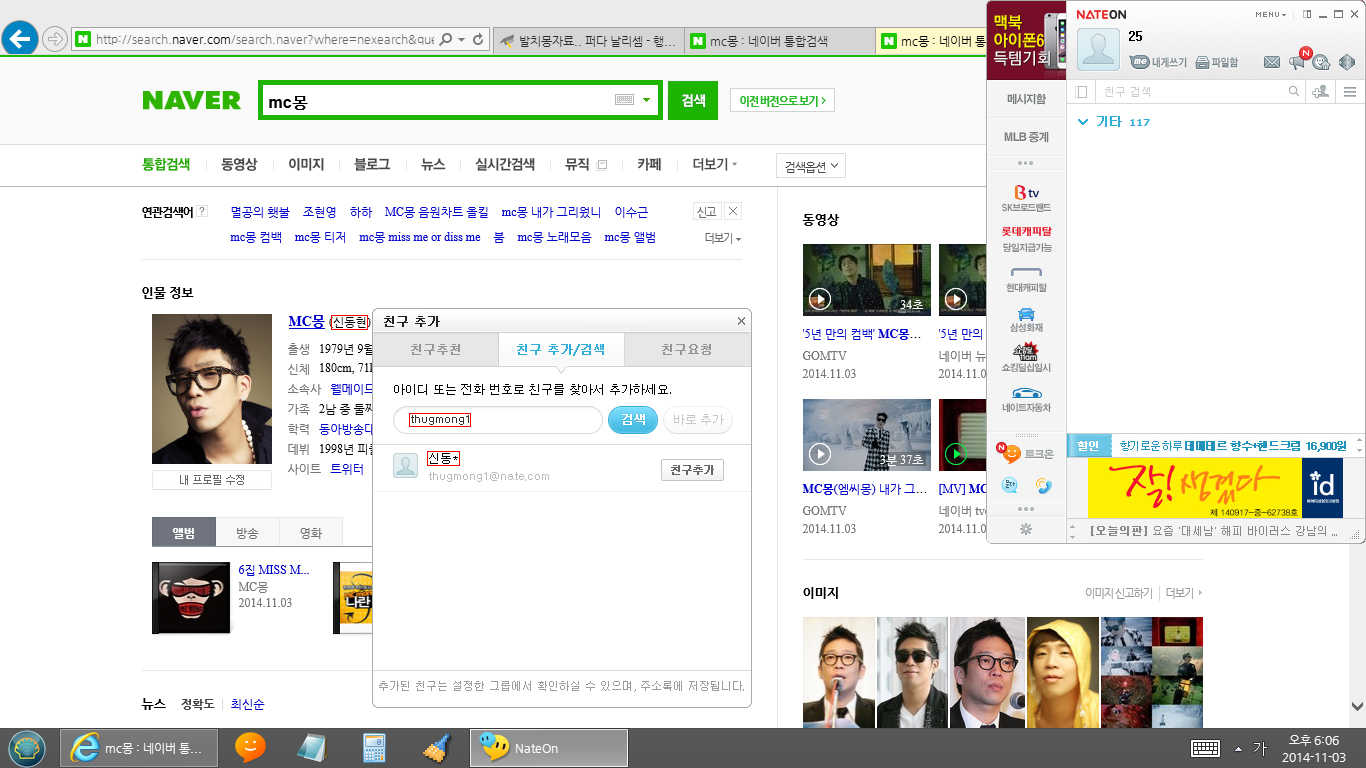Open the mail envelope icon in NateOn

pyautogui.click(x=1272, y=62)
